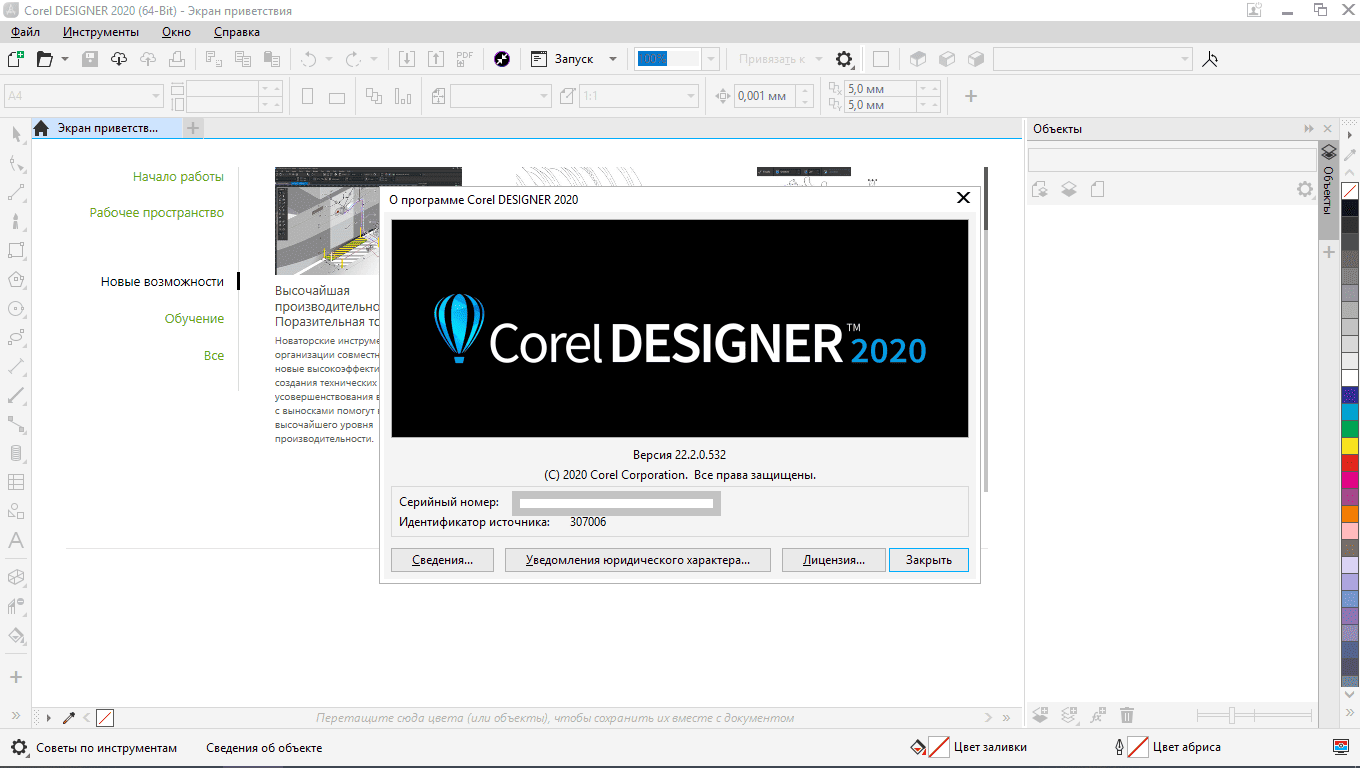Open the Objects docker settings gear
This screenshot has width=1360, height=768.
tap(1304, 189)
